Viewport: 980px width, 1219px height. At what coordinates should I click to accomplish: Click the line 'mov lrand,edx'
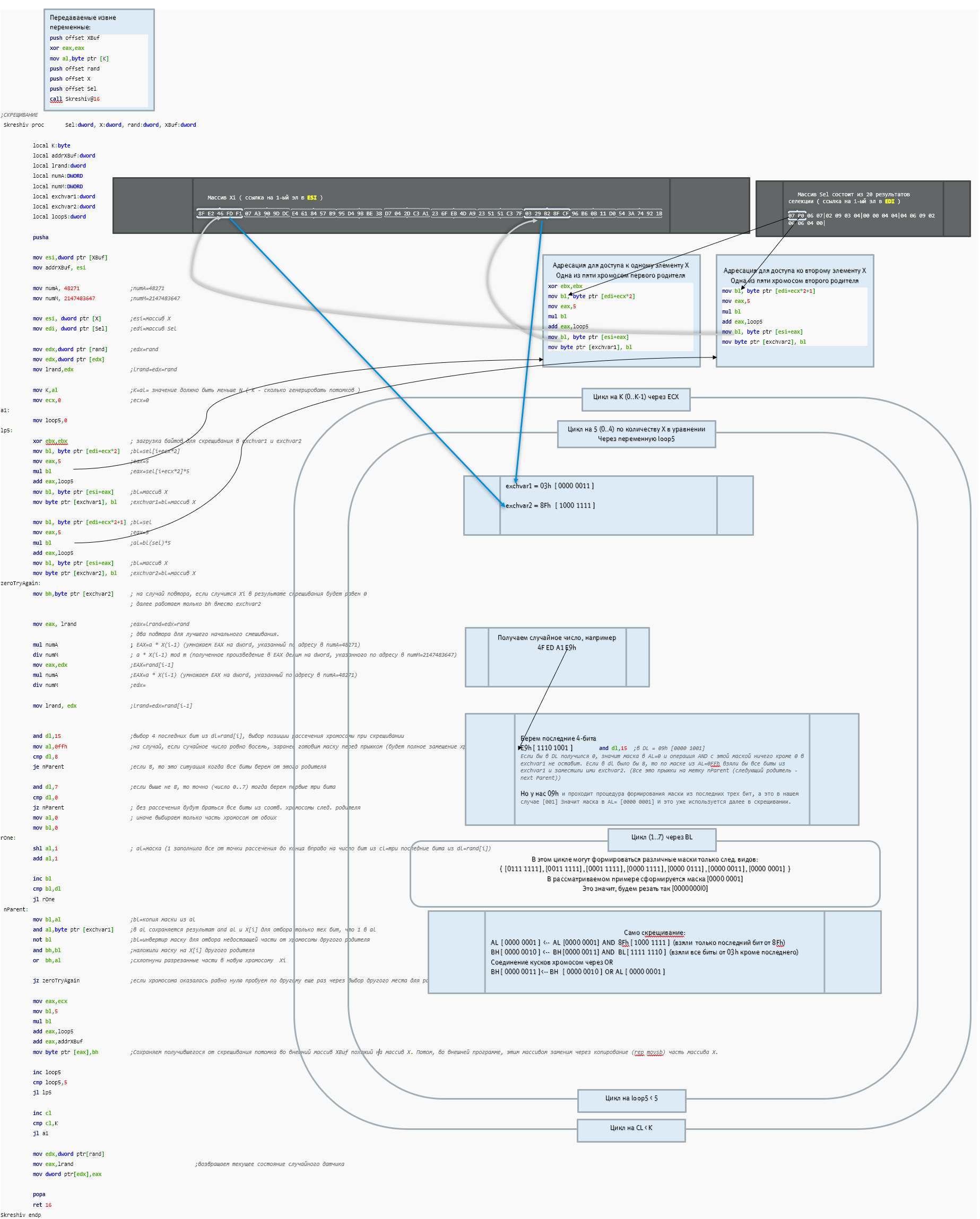coord(53,370)
